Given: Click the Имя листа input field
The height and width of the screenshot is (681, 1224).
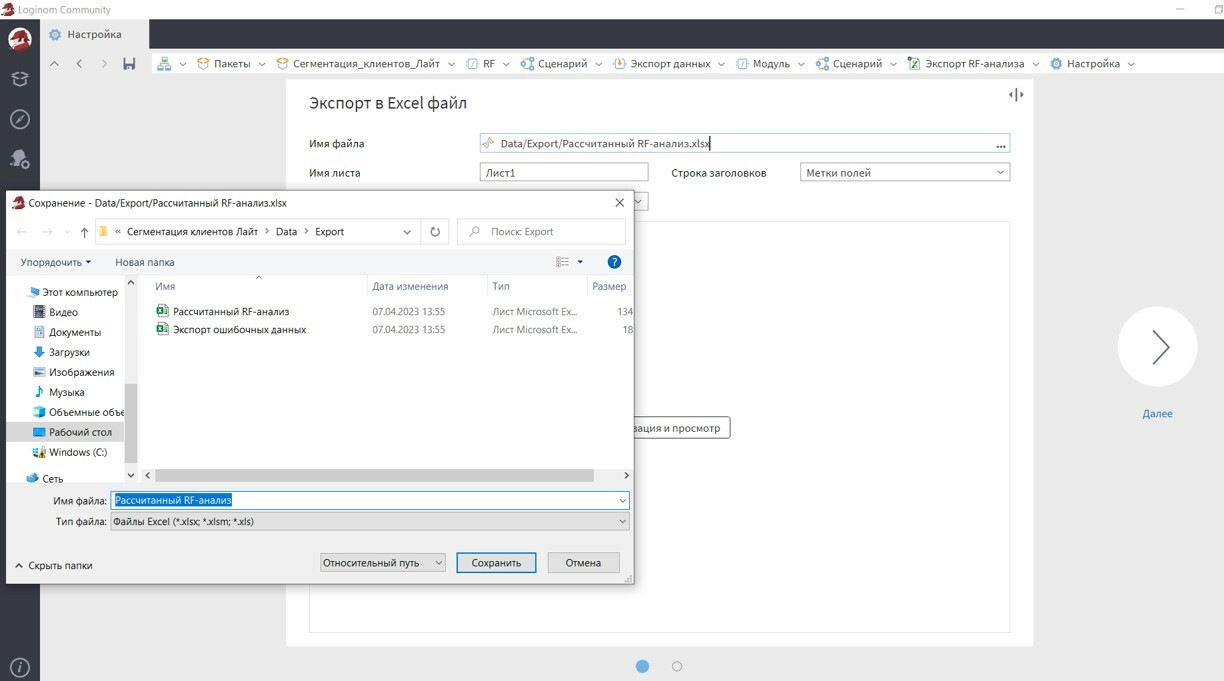Looking at the screenshot, I should [564, 173].
